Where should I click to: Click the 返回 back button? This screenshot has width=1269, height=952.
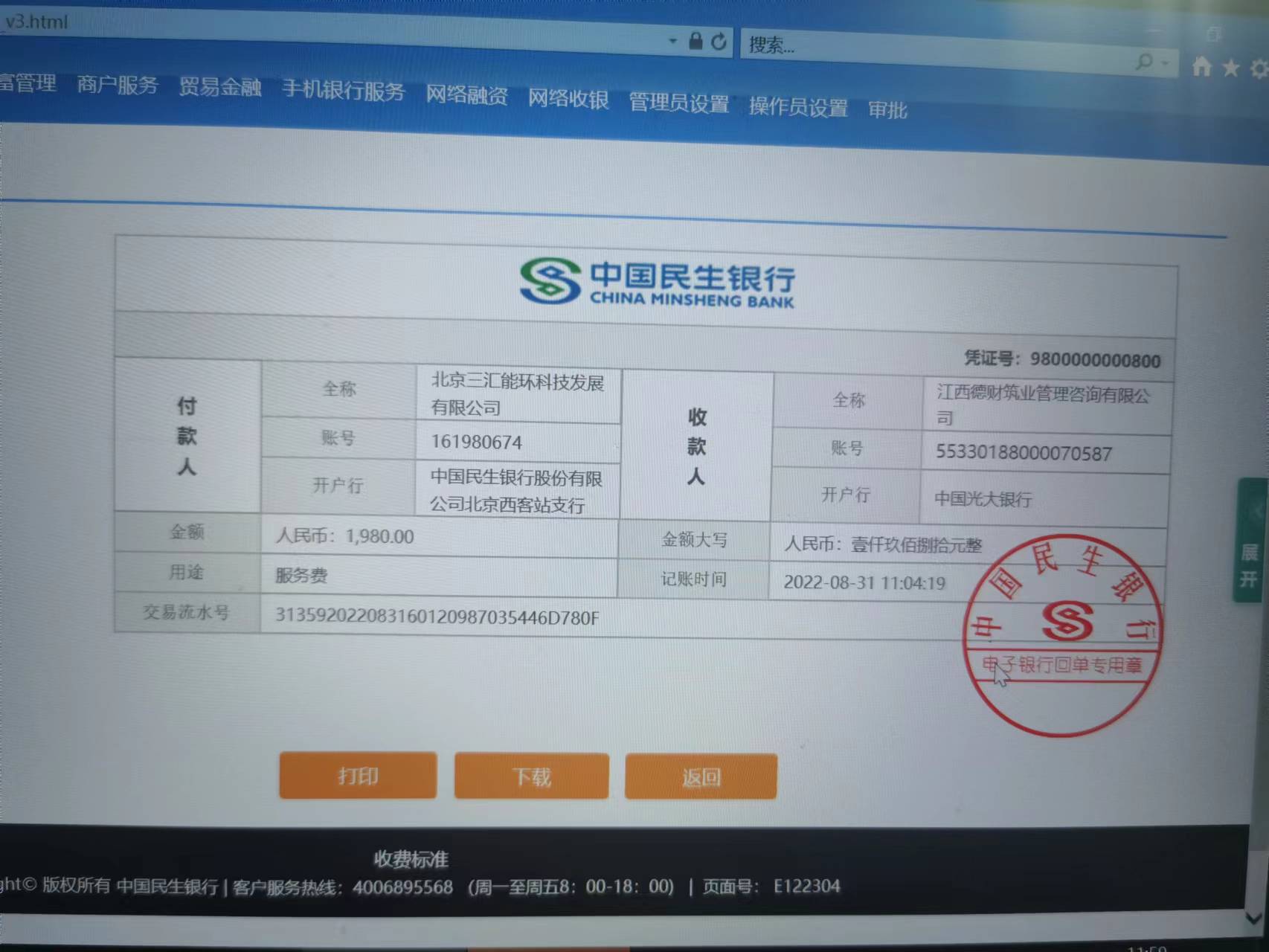[701, 778]
